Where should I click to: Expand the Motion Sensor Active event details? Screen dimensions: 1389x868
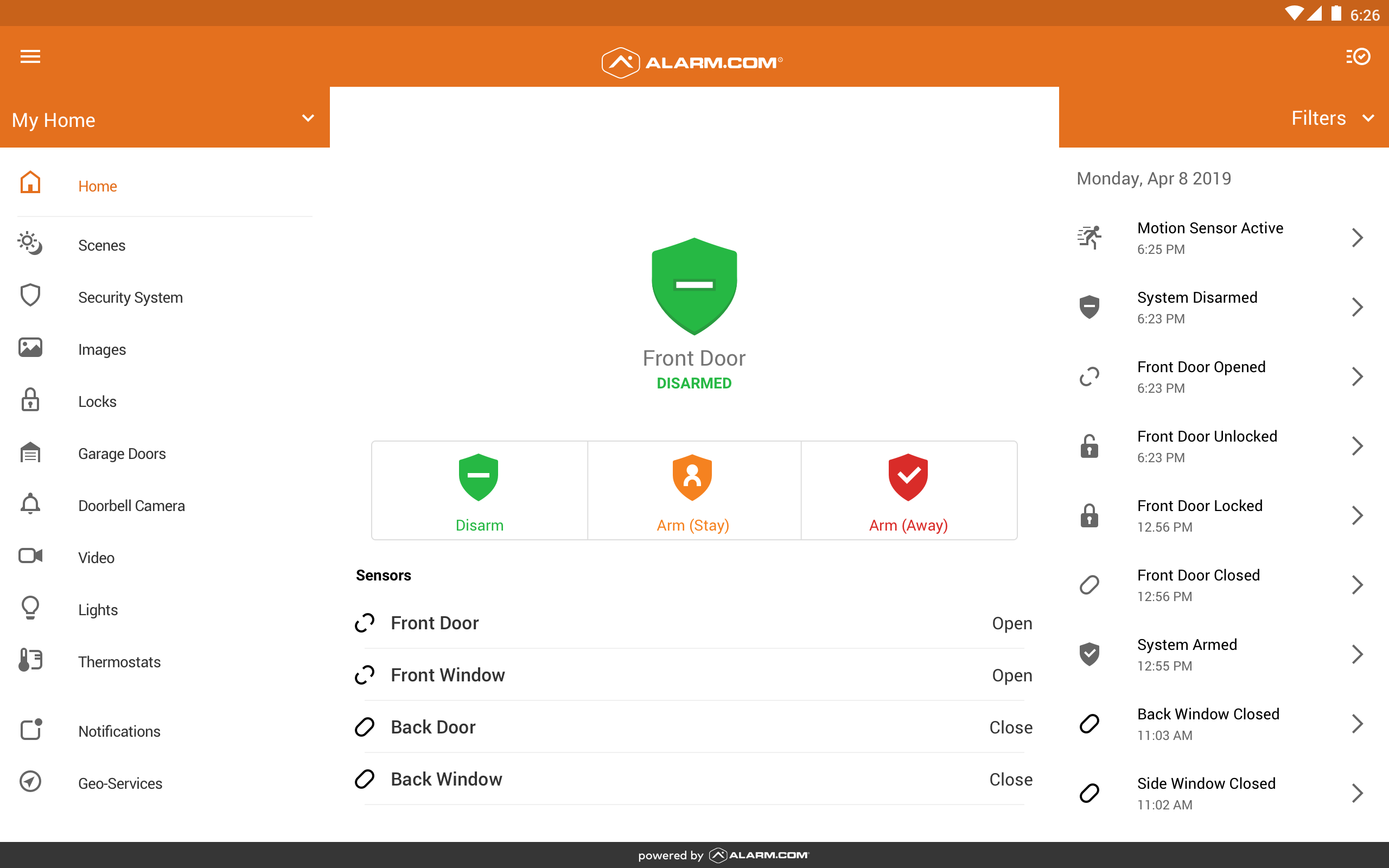[x=1222, y=237]
